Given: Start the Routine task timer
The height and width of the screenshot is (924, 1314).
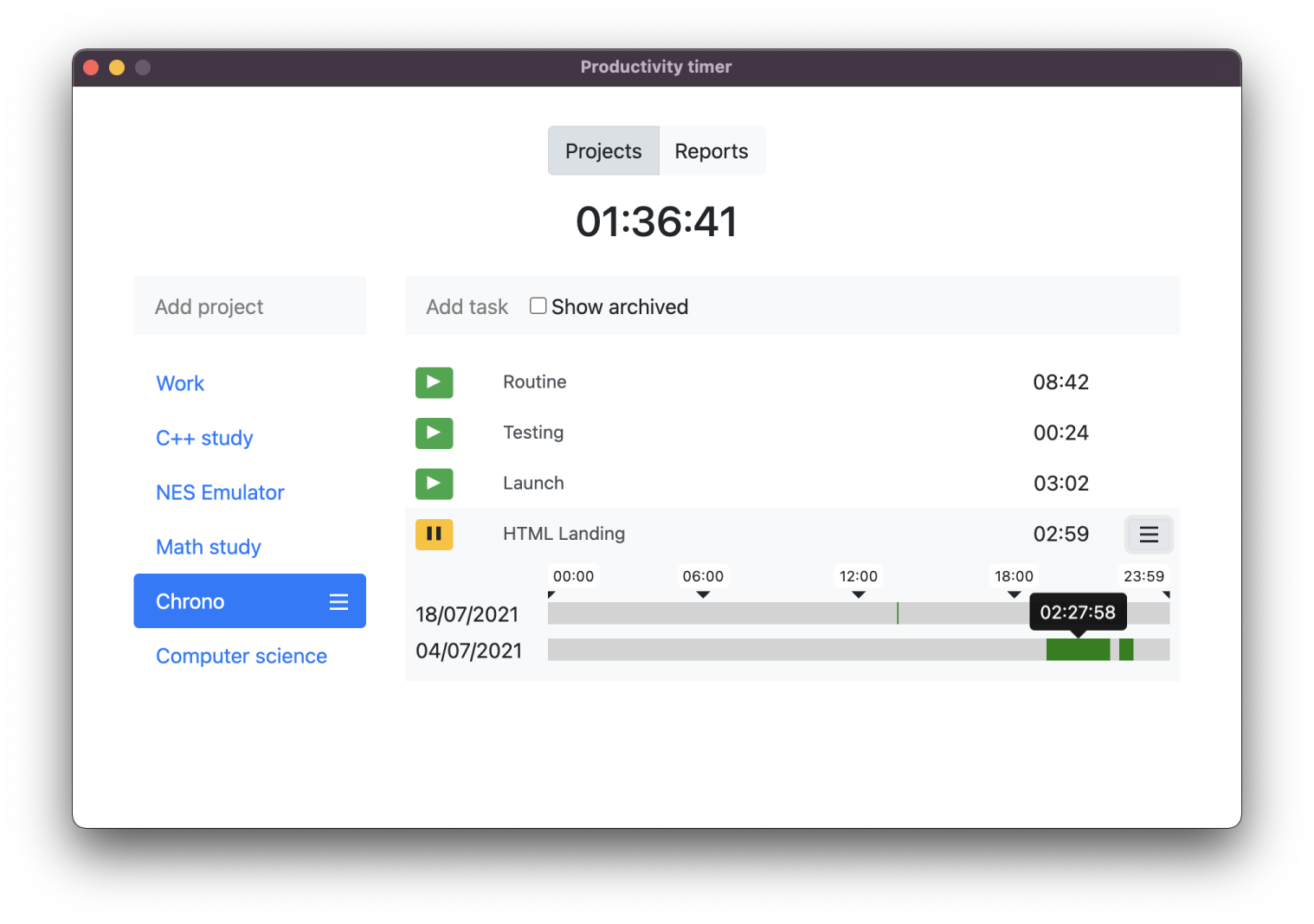Looking at the screenshot, I should click(434, 382).
